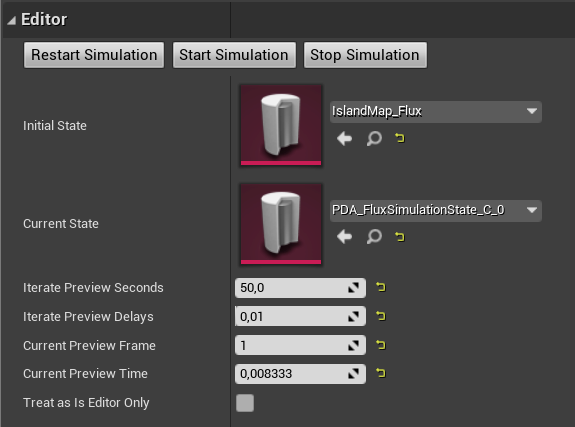Use selected asset arrow for Current State
Viewport: 575px width, 427px height.
(344, 237)
